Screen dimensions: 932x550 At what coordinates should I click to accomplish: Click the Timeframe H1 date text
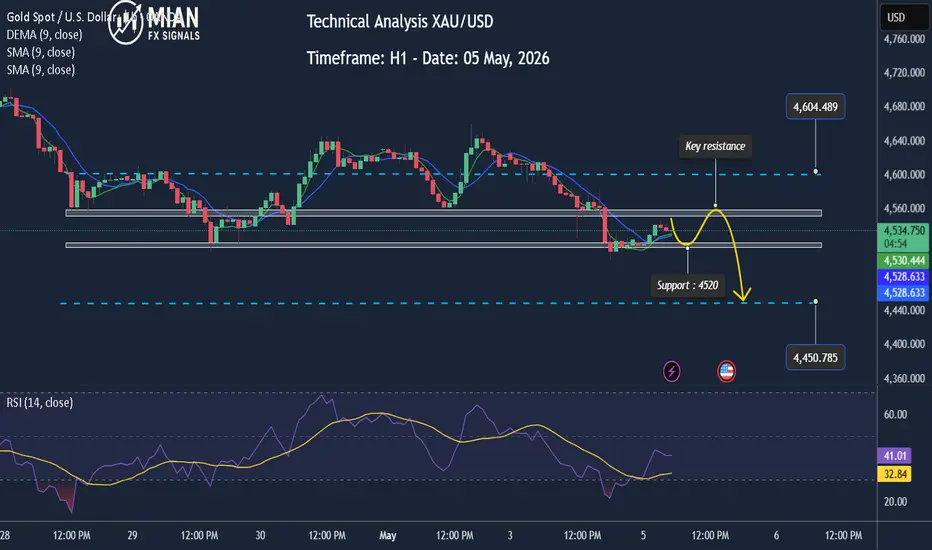pos(428,58)
